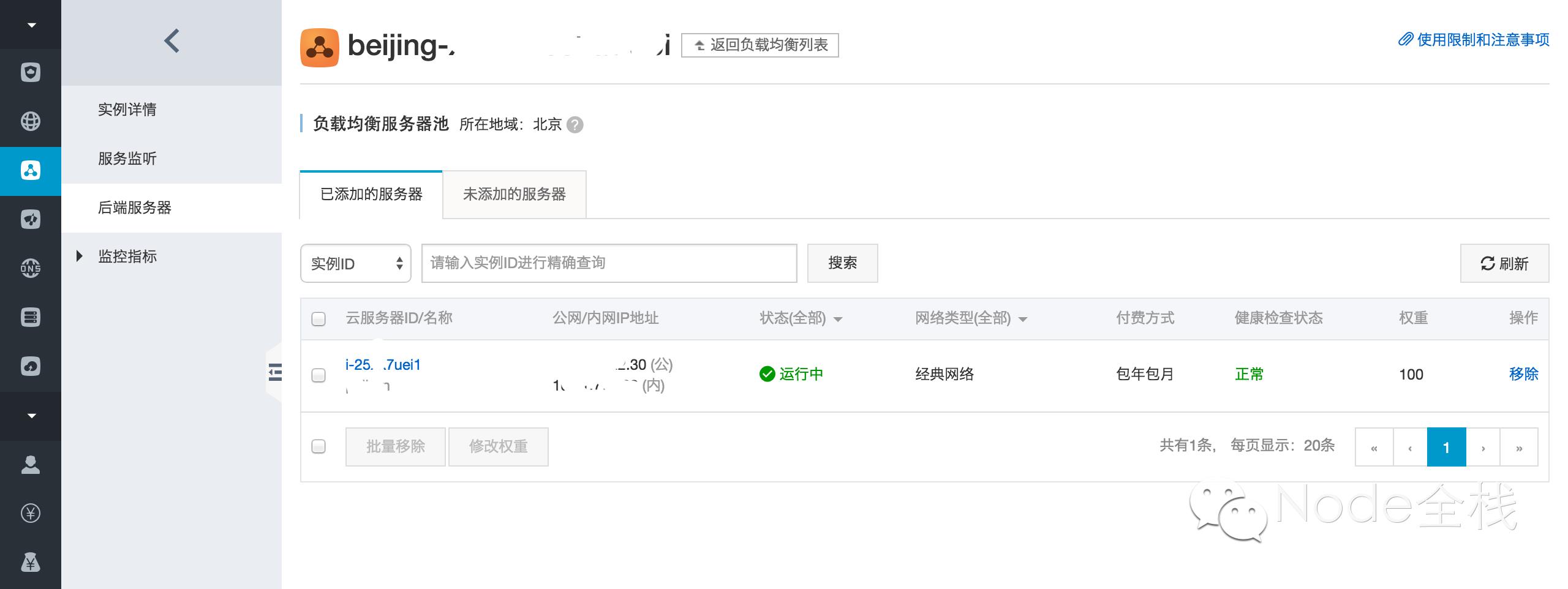Image resolution: width=1568 pixels, height=589 pixels.
Task: Click 移除 for the listed server
Action: [x=1523, y=374]
